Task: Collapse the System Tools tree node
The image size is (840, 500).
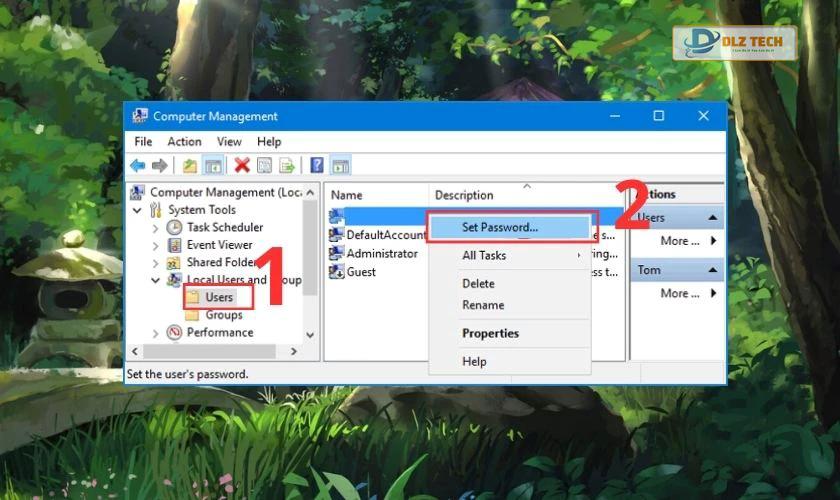Action: 138,210
